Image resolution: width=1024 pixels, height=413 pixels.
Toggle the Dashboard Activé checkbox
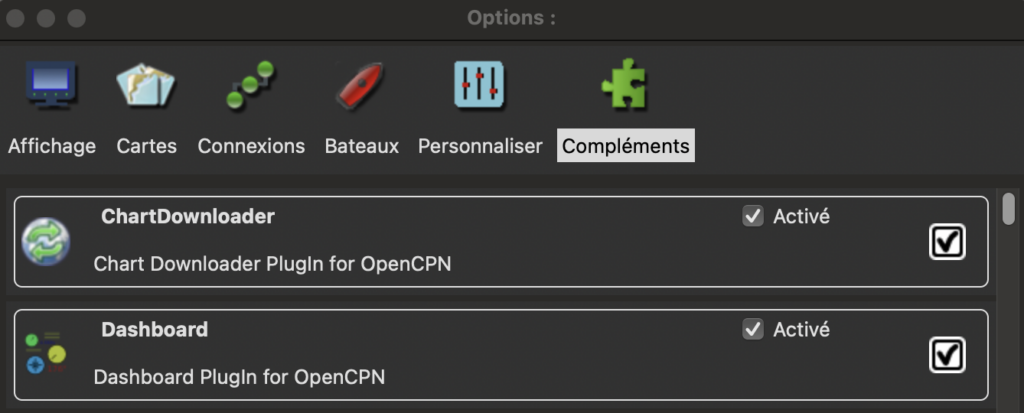click(753, 329)
